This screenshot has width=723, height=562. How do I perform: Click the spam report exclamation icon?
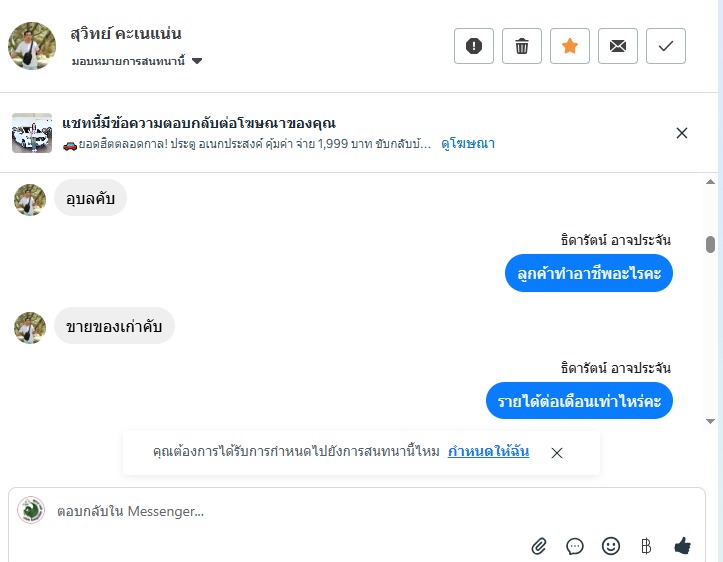474,46
